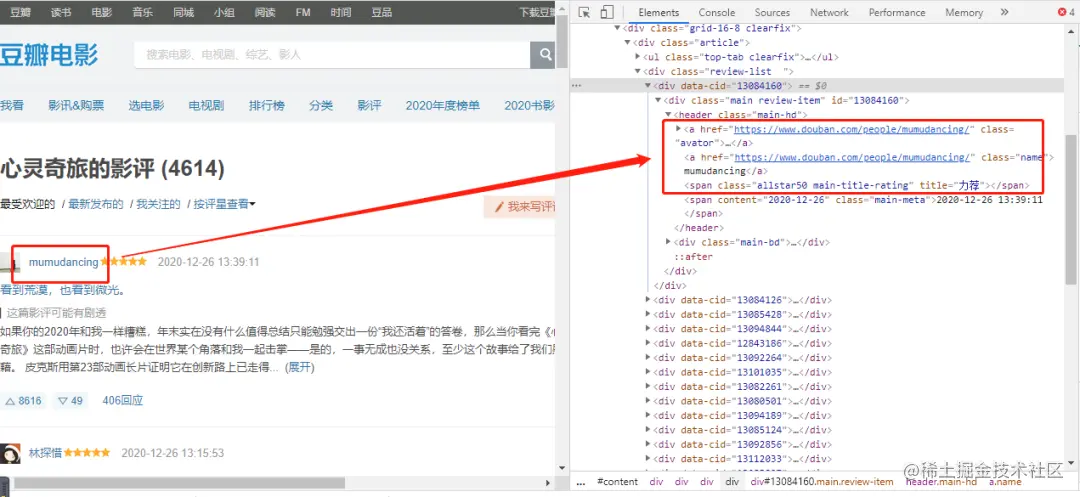
Task: Focus the movie search input field
Action: pos(332,55)
